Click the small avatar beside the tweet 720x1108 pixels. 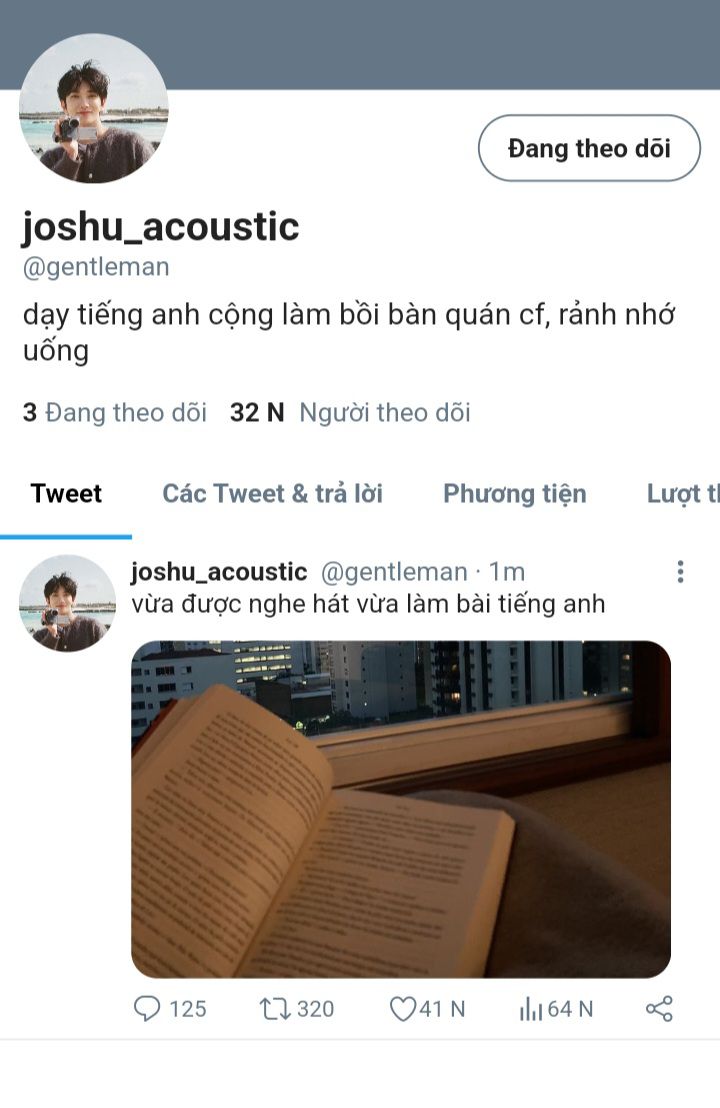tap(67, 603)
